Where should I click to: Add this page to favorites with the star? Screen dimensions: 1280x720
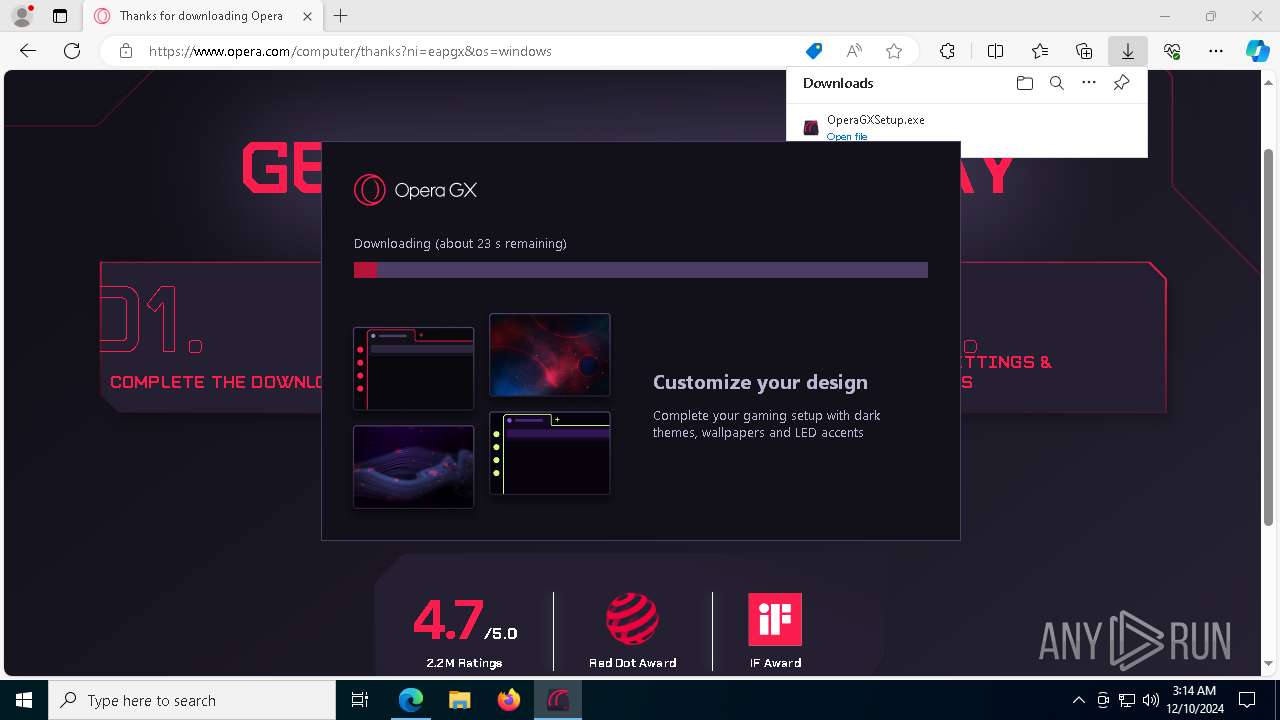(894, 51)
